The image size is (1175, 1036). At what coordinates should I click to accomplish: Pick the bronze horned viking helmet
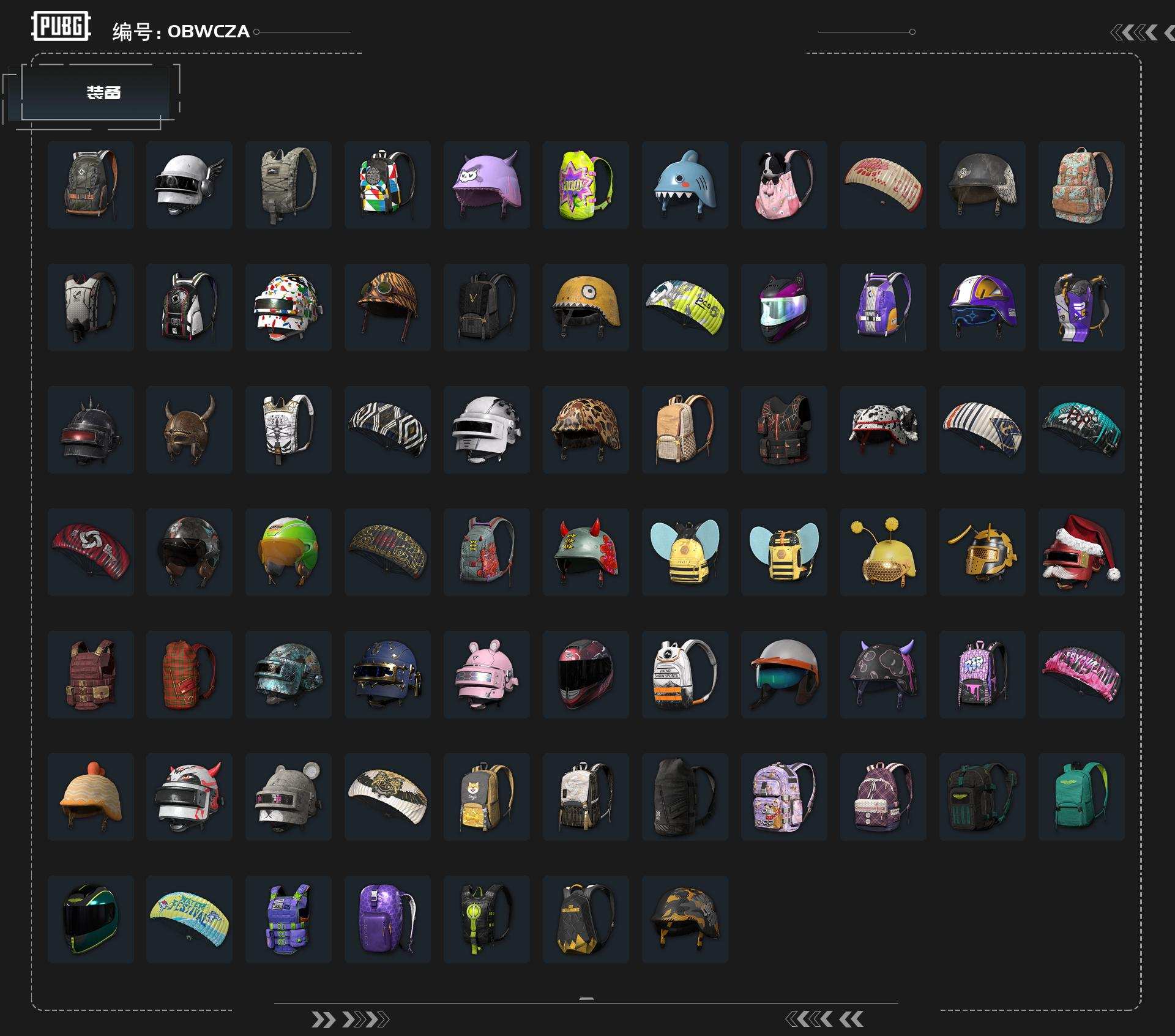189,430
